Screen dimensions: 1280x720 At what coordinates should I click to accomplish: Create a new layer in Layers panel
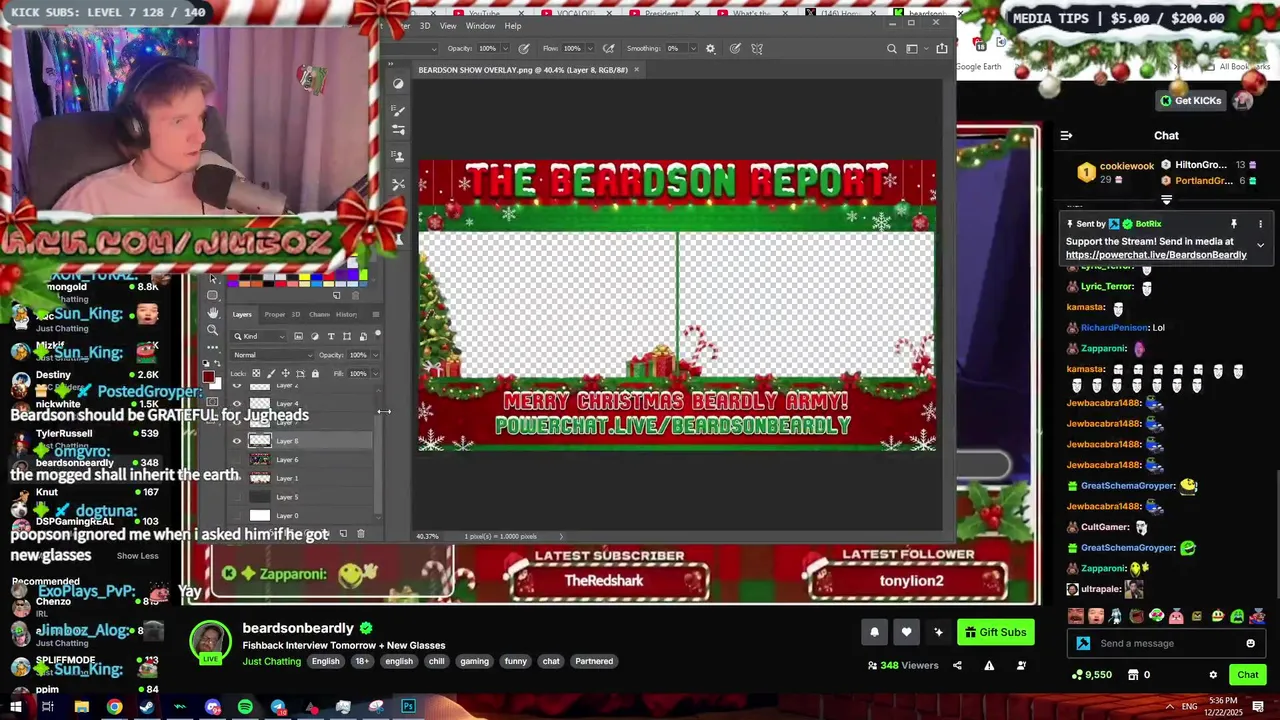point(344,534)
